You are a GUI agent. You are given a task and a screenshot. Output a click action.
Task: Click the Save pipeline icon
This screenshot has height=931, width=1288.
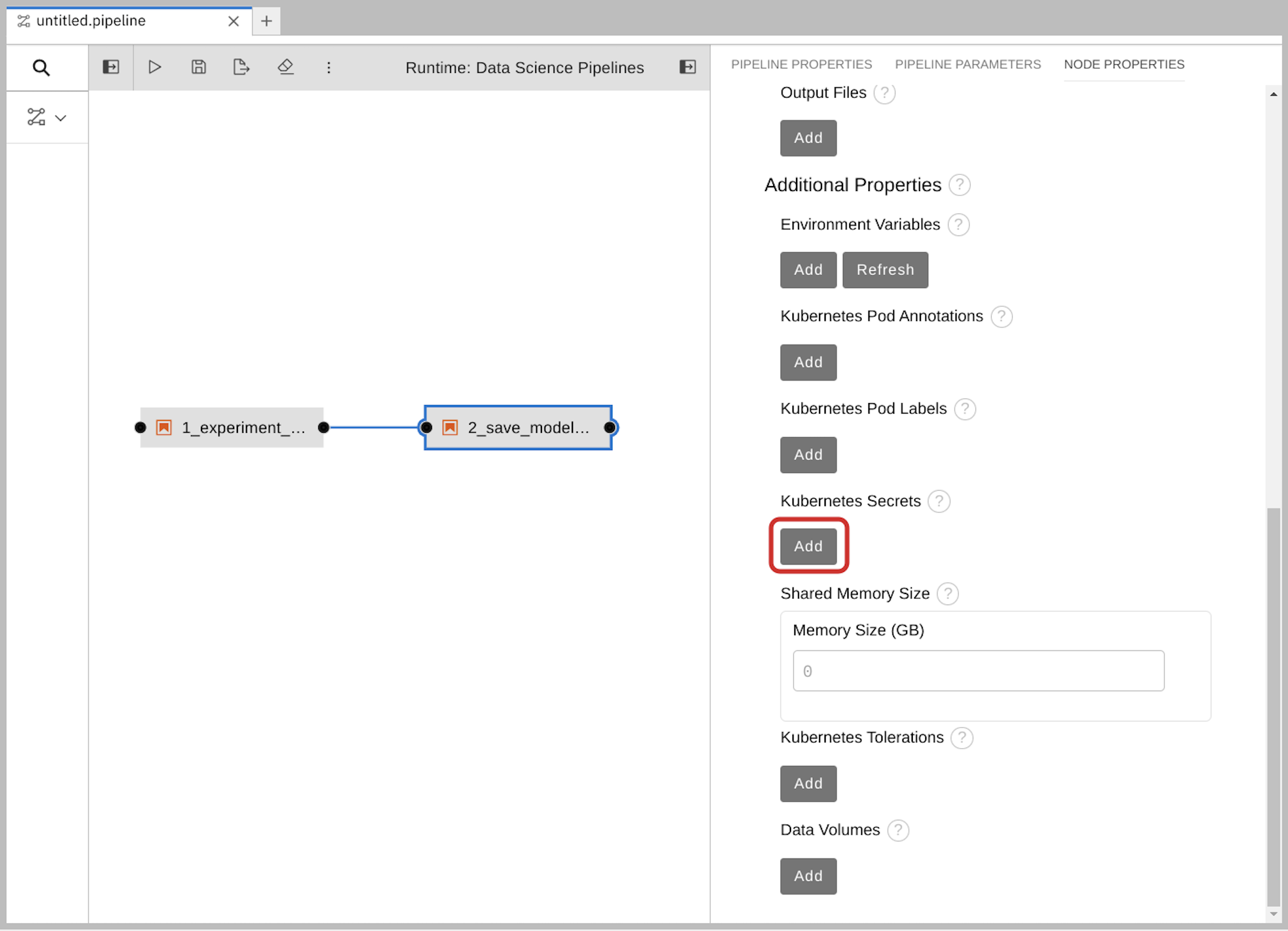[x=197, y=68]
